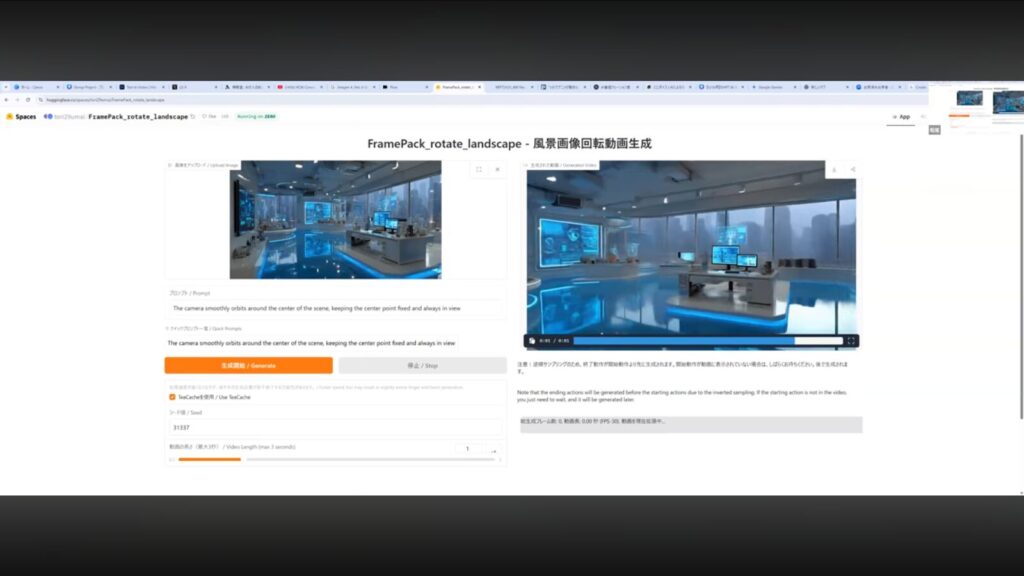Click the Prompt text field
Image resolution: width=1024 pixels, height=576 pixels.
[x=335, y=309]
